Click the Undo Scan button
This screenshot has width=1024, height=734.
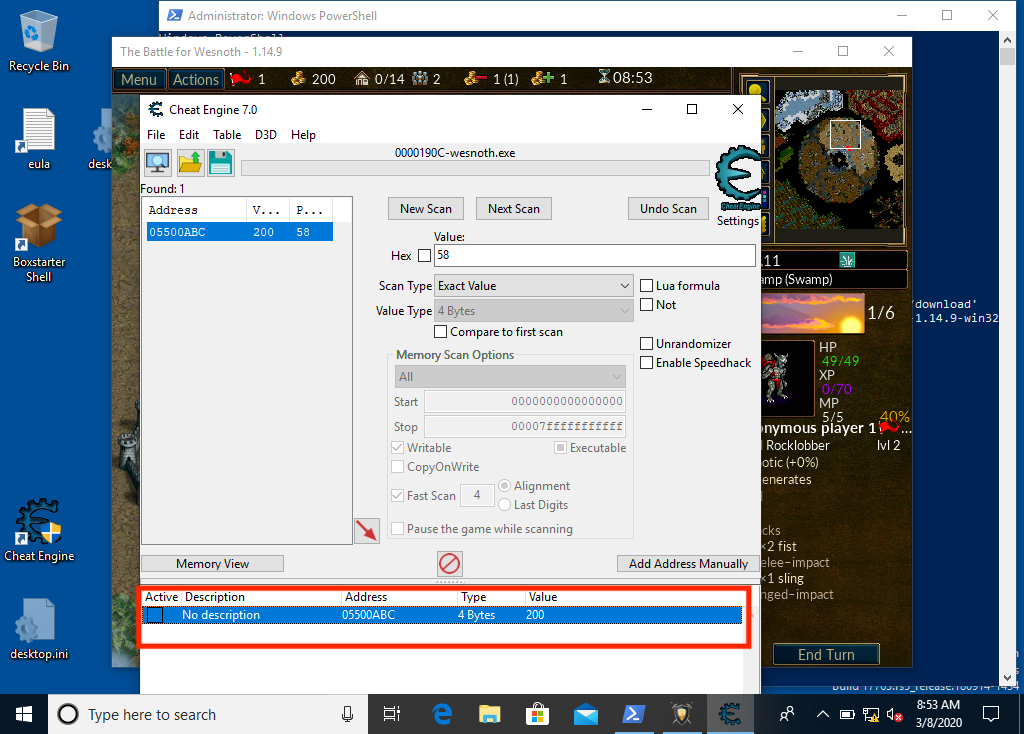668,209
